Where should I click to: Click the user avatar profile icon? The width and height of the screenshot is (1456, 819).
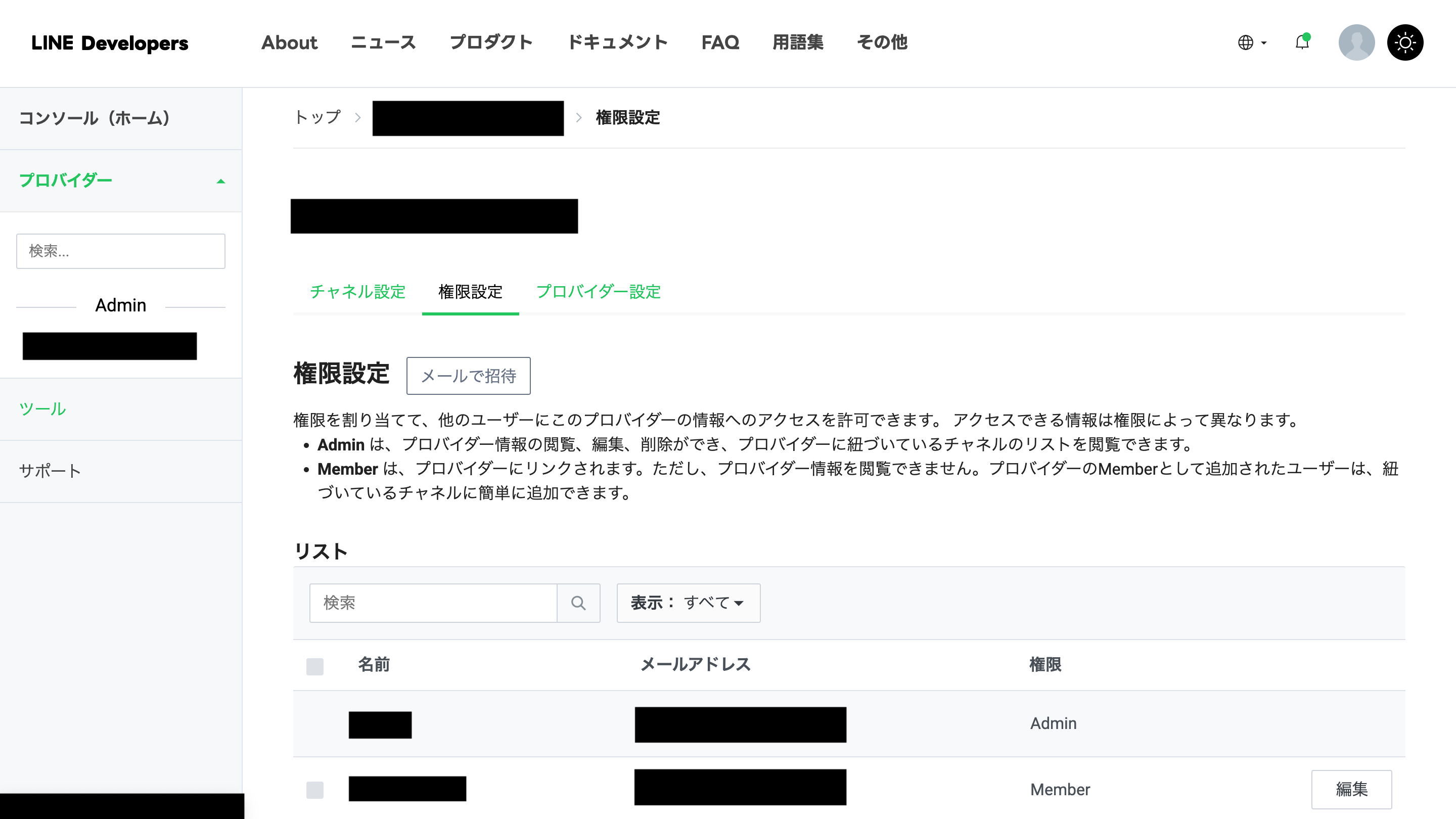1356,42
